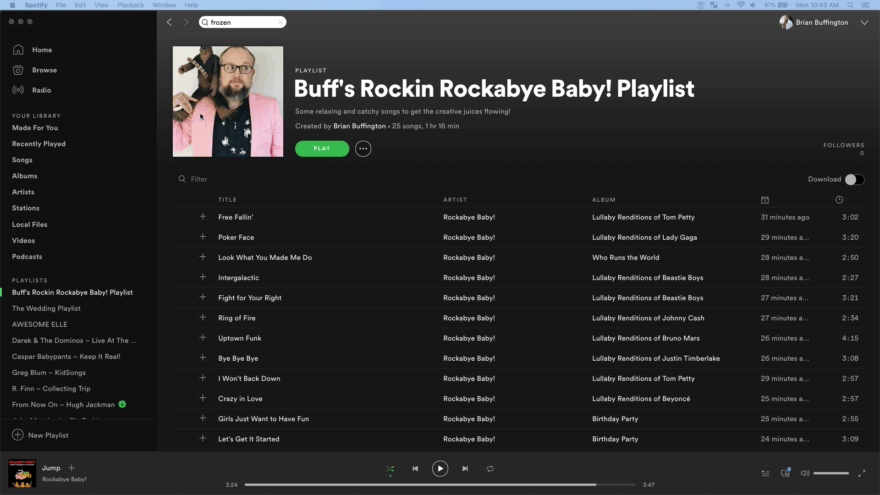Open Podcasts in Your Library
Screen dimensions: 880x495
[27, 256]
